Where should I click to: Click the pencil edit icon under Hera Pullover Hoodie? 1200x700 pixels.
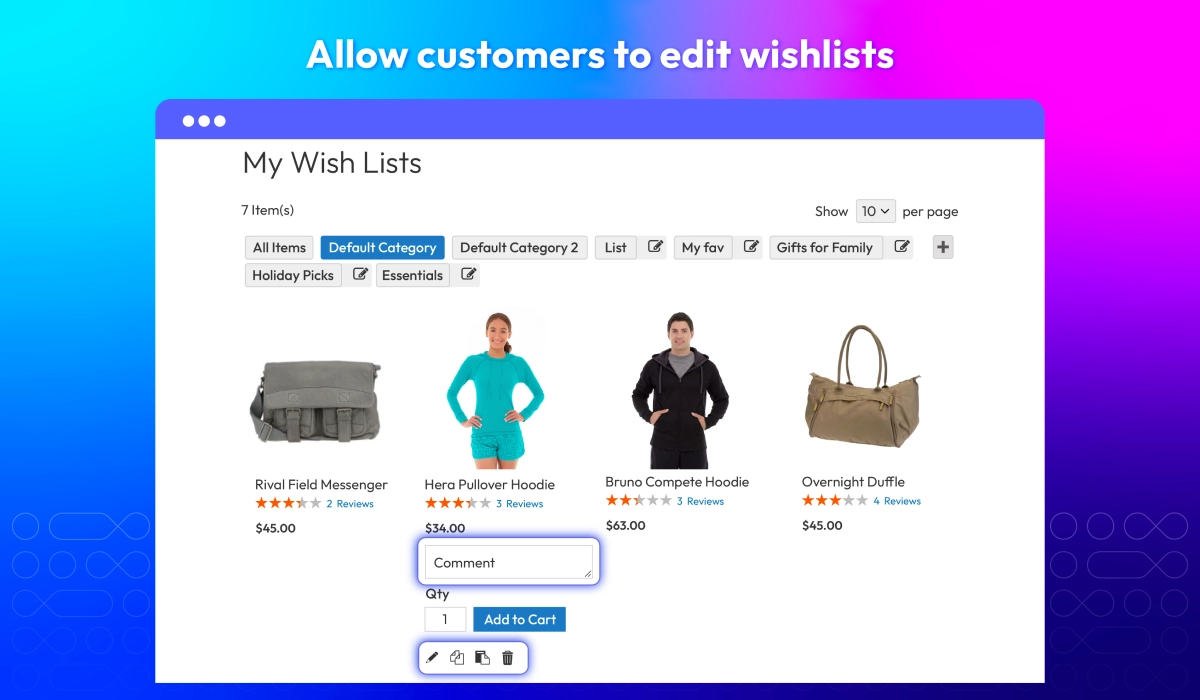coord(432,657)
